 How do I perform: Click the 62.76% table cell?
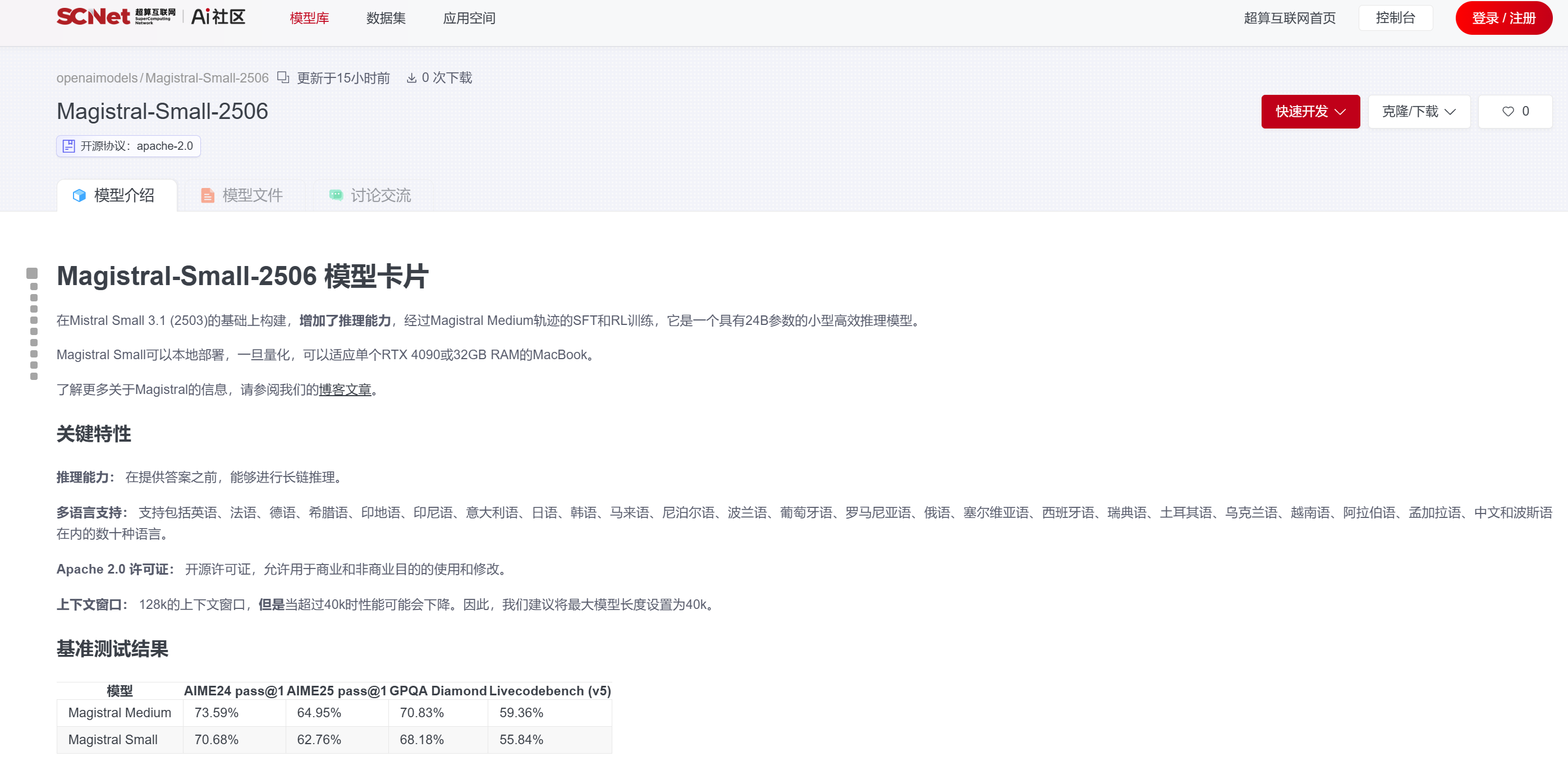pyautogui.click(x=337, y=740)
